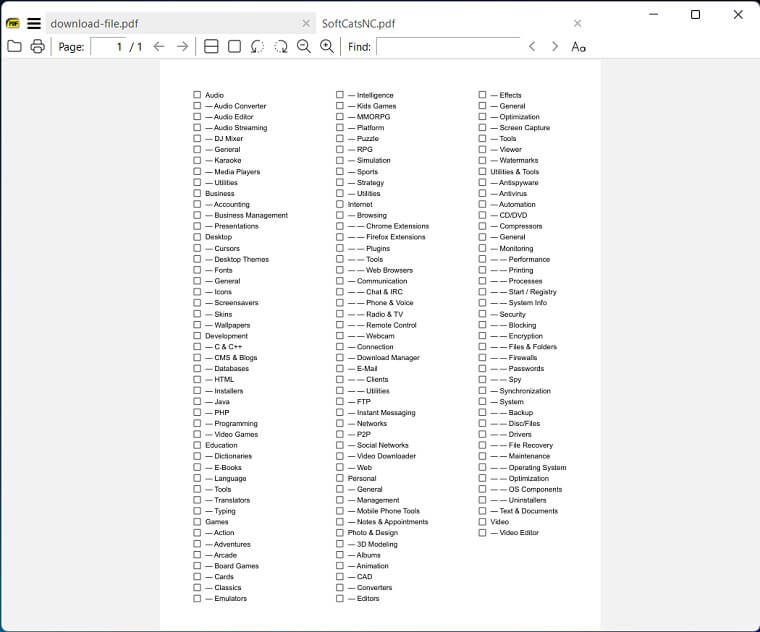Maximize the PDF viewer window
This screenshot has width=760, height=632.
[x=695, y=15]
